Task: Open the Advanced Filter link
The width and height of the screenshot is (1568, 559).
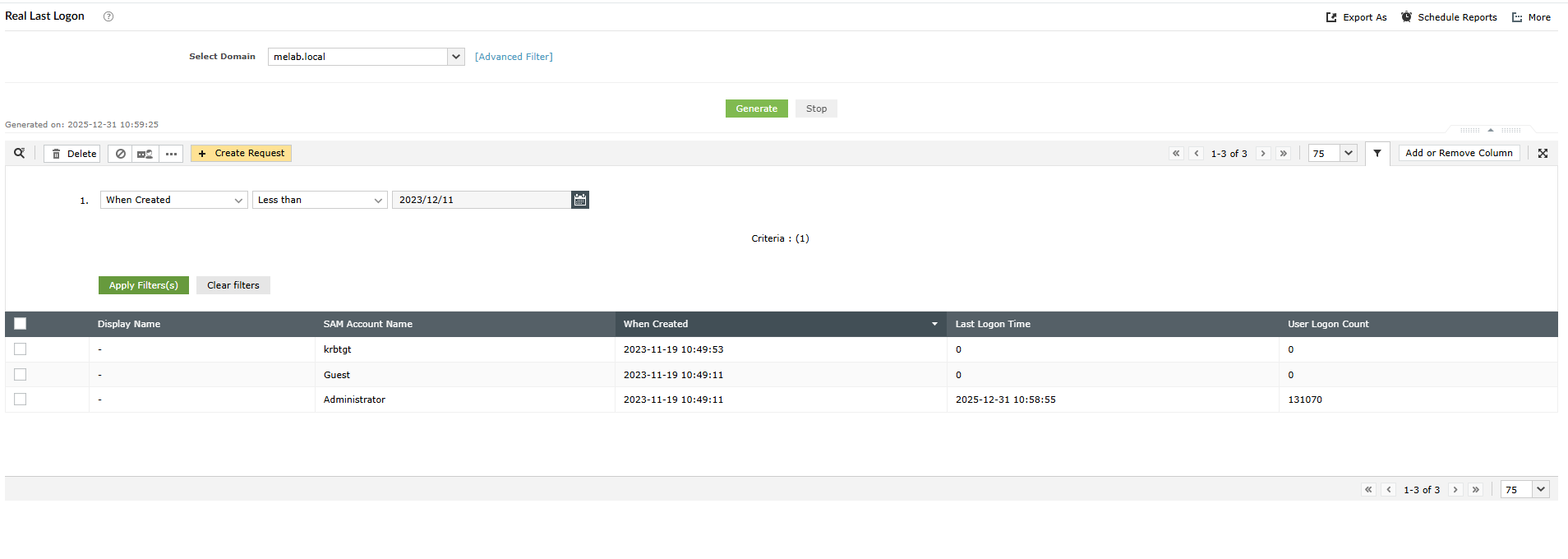Action: coord(514,57)
